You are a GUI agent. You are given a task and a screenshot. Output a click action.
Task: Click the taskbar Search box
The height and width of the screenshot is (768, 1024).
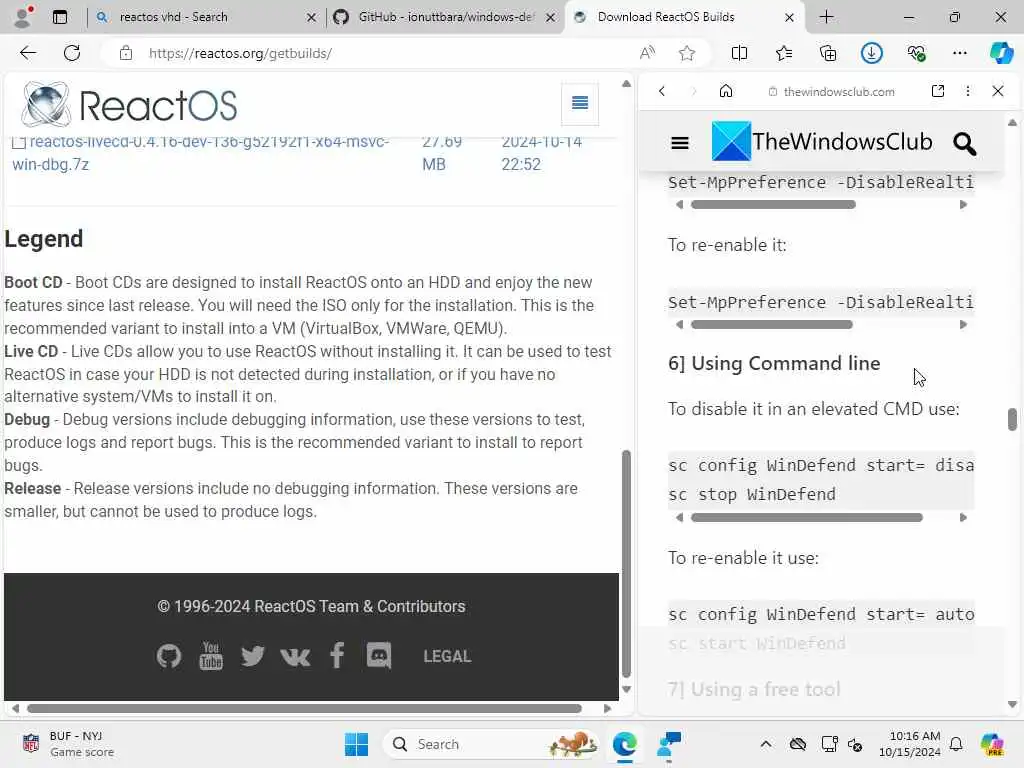point(492,744)
